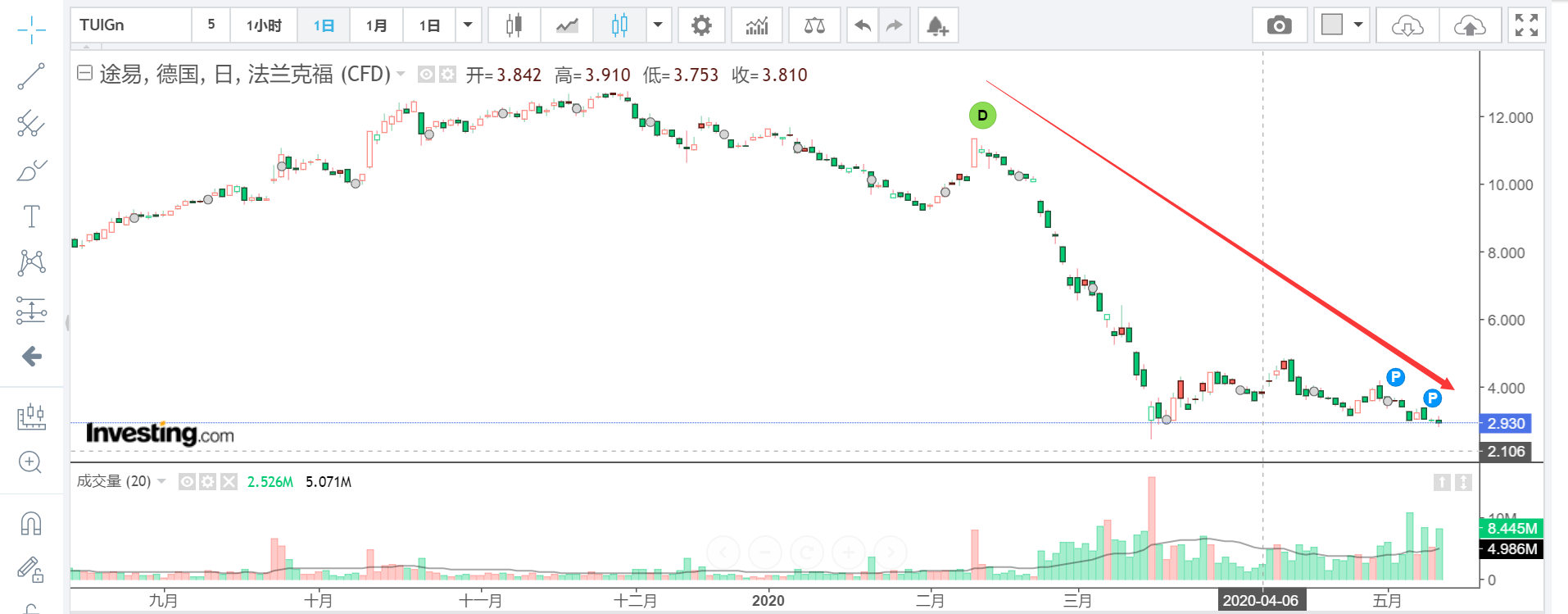Open the chart layout dropdown arrow

pyautogui.click(x=1358, y=25)
